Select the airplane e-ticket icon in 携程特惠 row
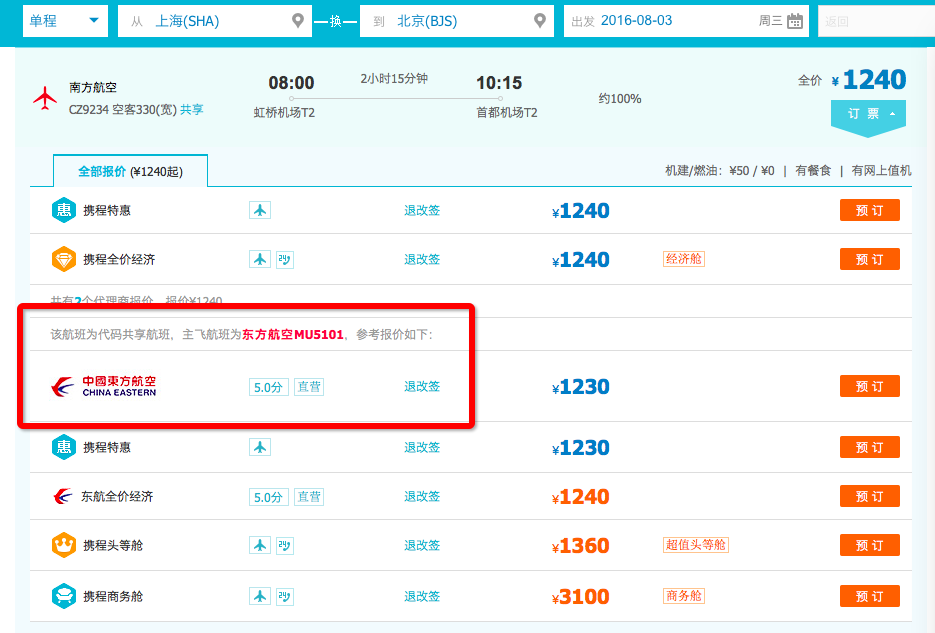The image size is (935, 633). (260, 210)
